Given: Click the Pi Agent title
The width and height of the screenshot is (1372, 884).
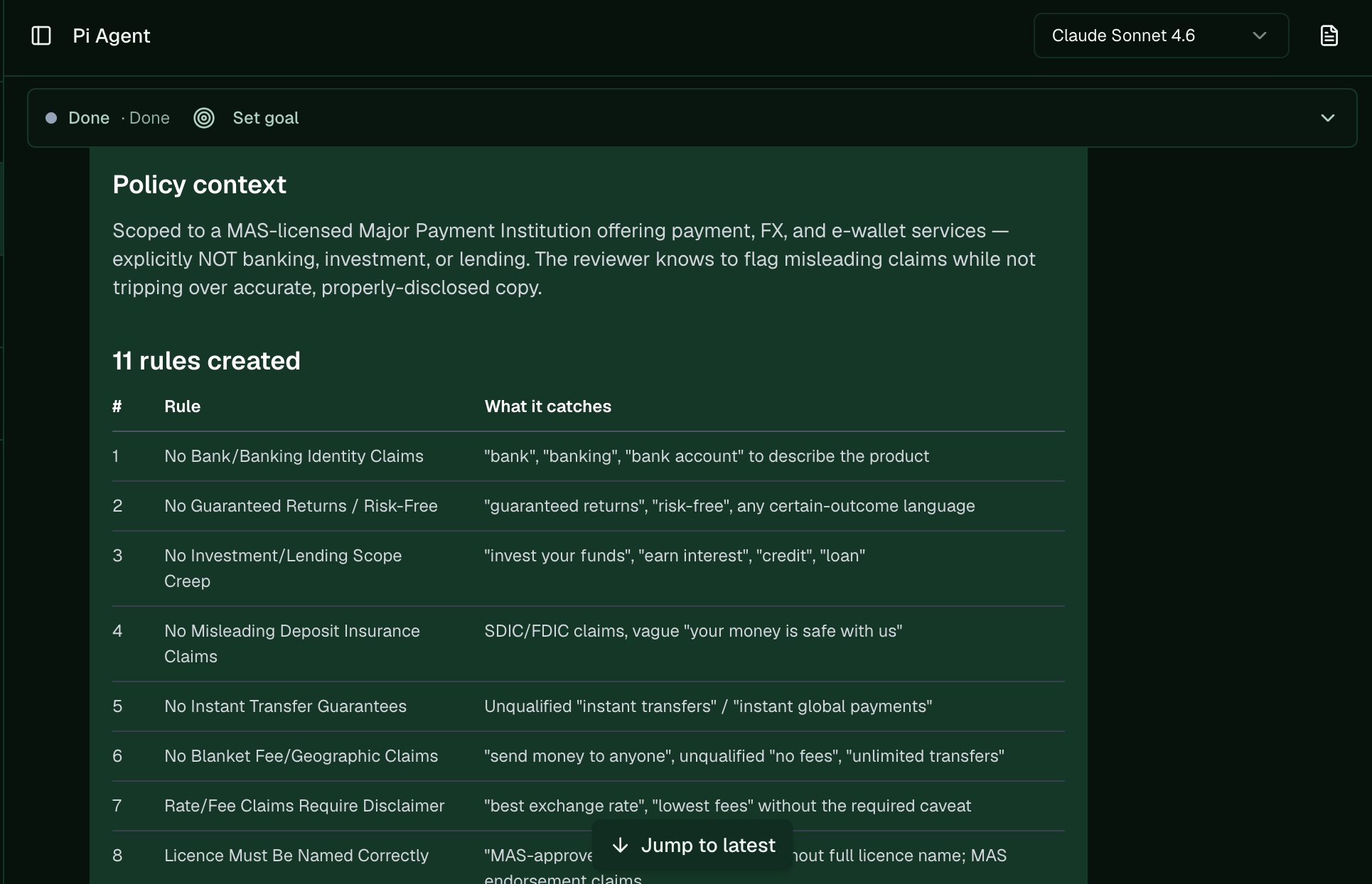Looking at the screenshot, I should [112, 36].
